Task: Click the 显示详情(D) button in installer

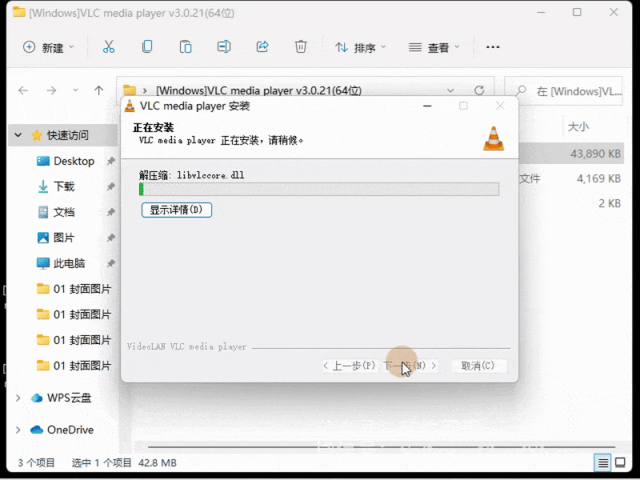Action: point(176,210)
